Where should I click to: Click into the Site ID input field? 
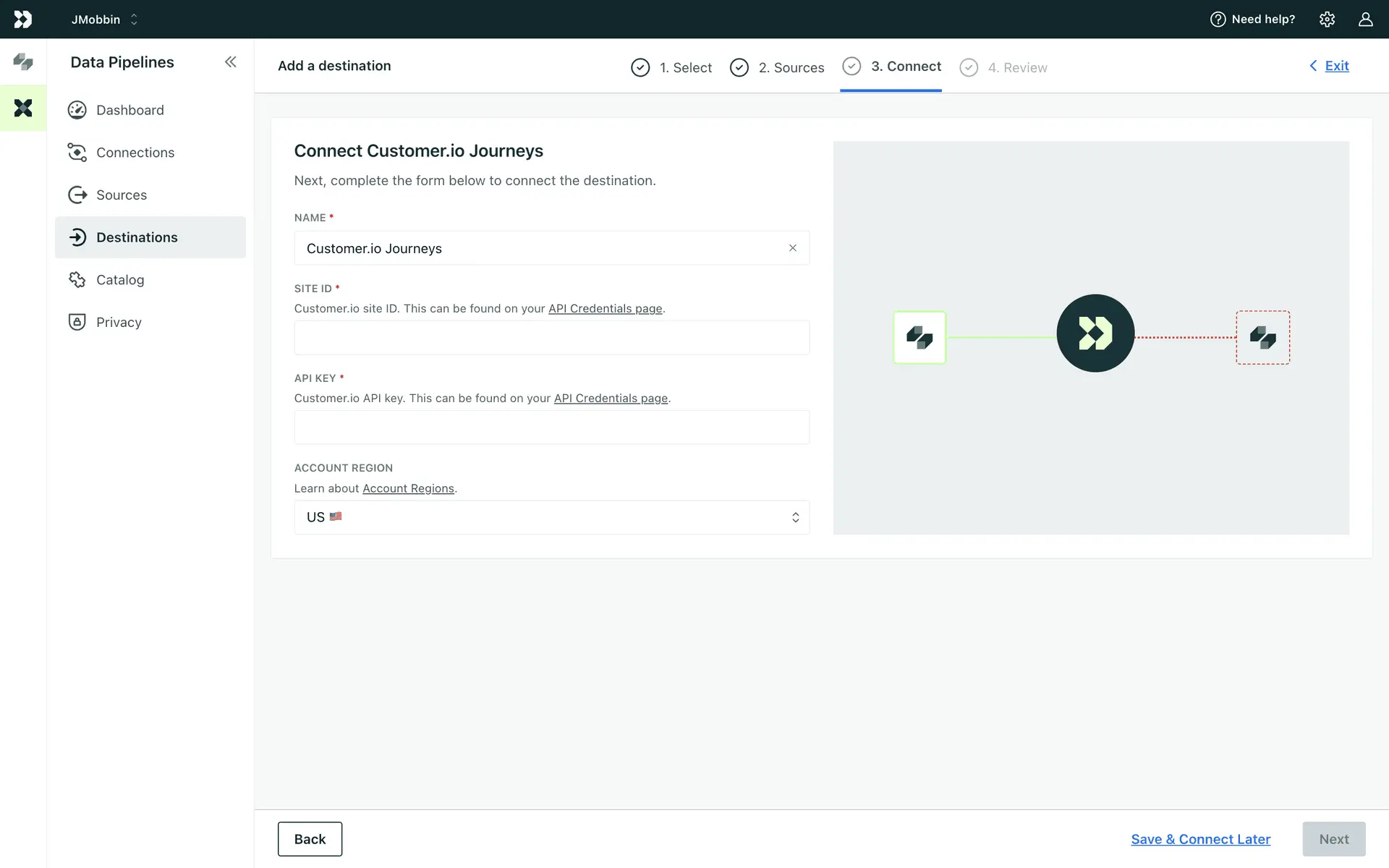pos(551,338)
